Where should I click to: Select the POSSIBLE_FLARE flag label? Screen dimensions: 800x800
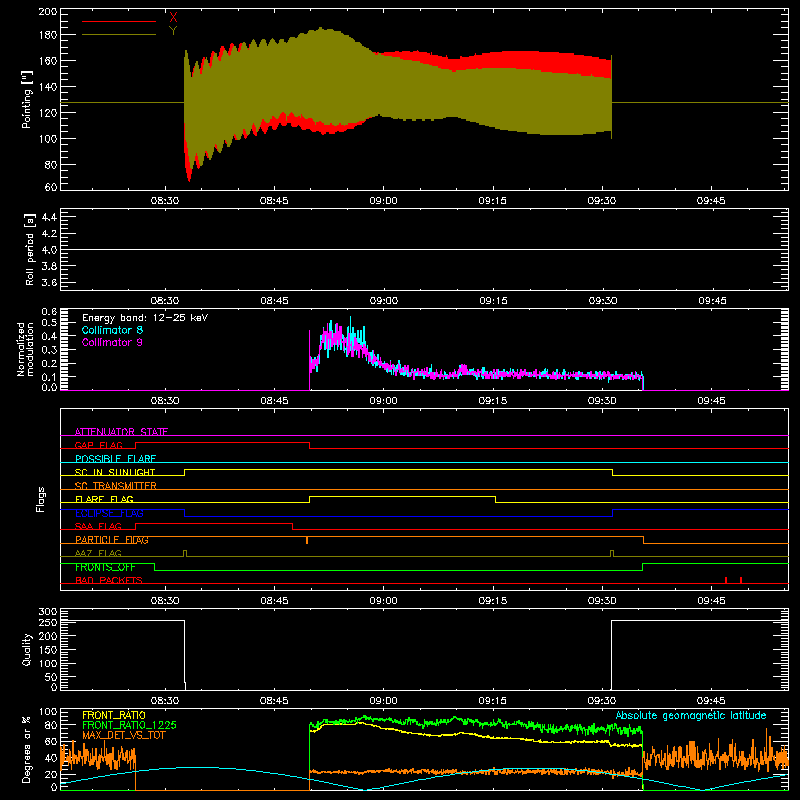tap(115, 459)
